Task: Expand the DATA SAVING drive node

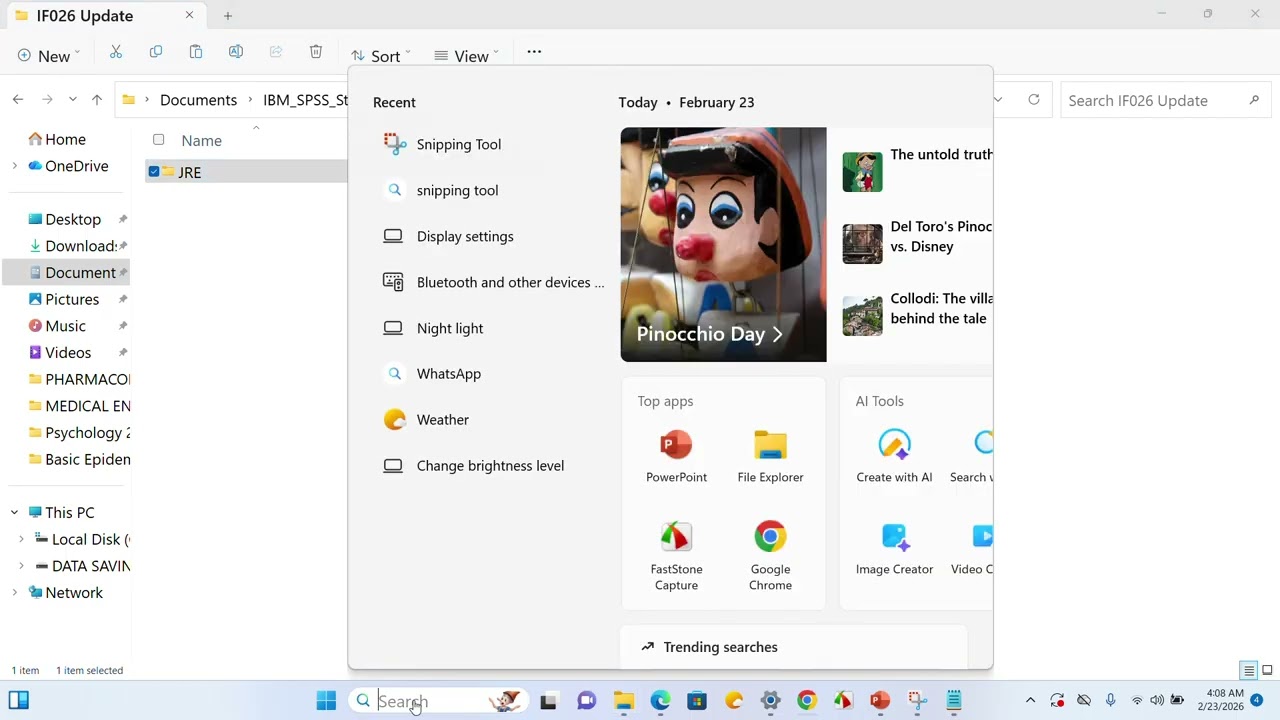Action: tap(21, 566)
